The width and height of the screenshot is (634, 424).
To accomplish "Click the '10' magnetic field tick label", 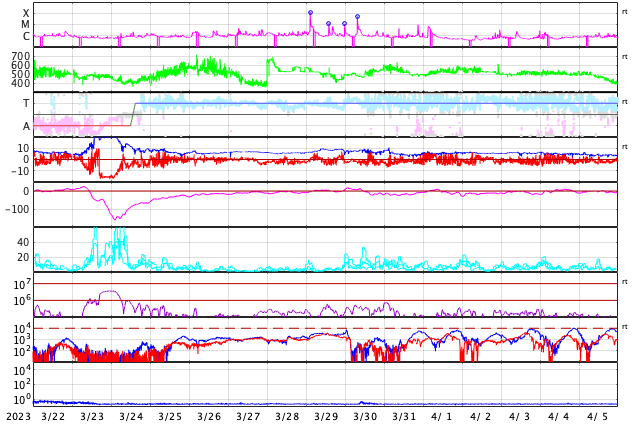I will tap(23, 148).
